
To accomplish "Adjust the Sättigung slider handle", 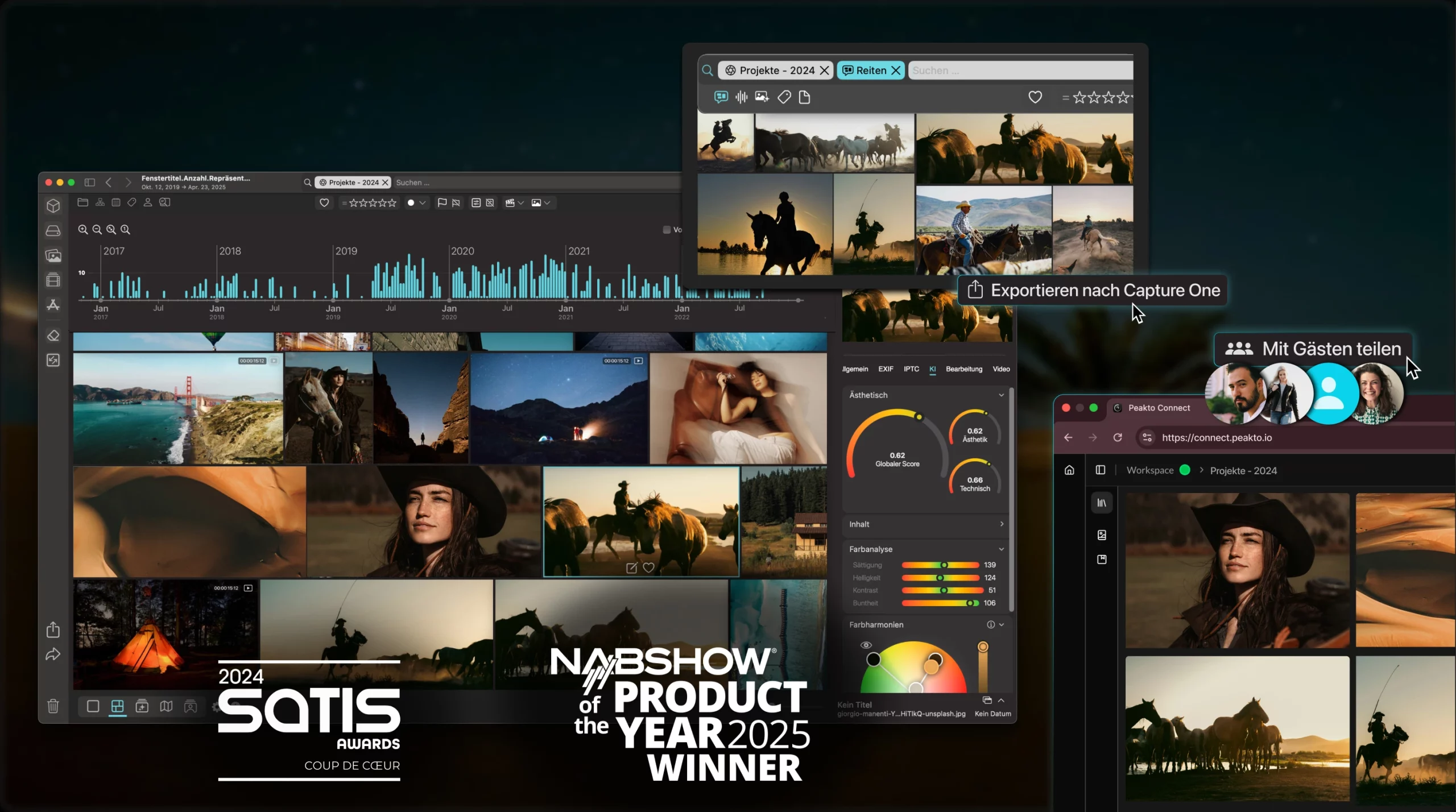I will (944, 565).
